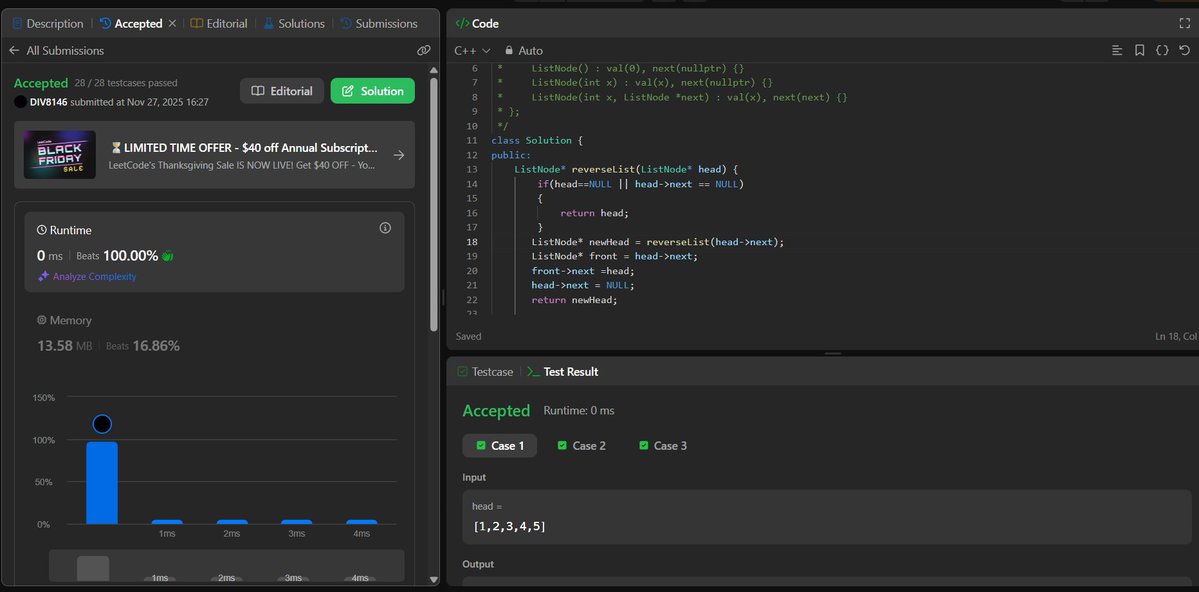The height and width of the screenshot is (592, 1199).
Task: Click the left panel vertical scrollbar
Action: pos(434,204)
